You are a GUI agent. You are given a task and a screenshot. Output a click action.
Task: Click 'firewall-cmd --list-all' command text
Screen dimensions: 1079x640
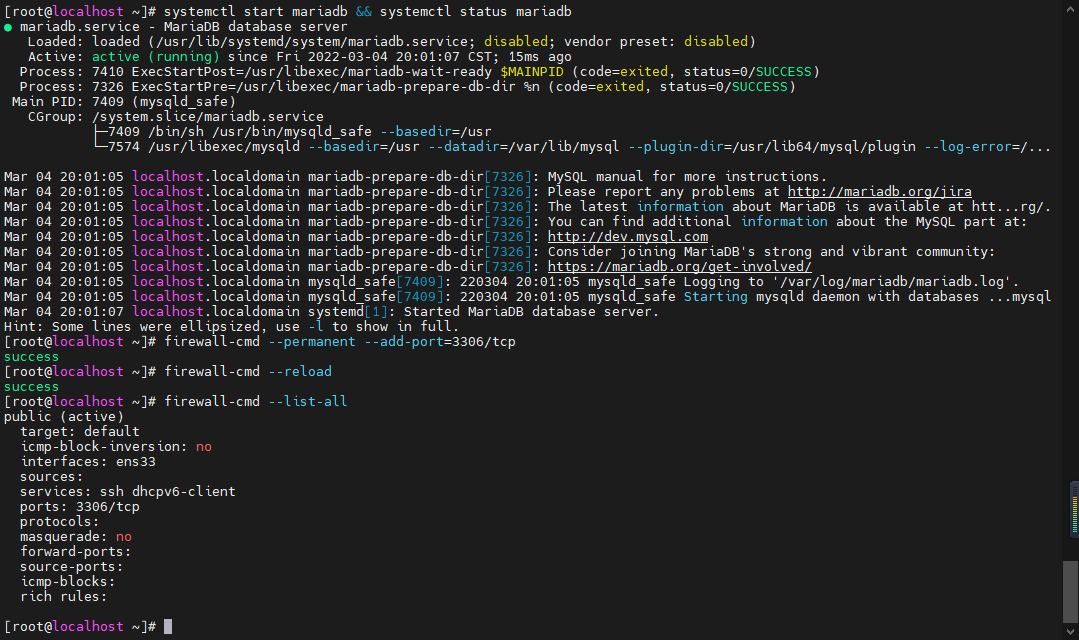pyautogui.click(x=255, y=401)
